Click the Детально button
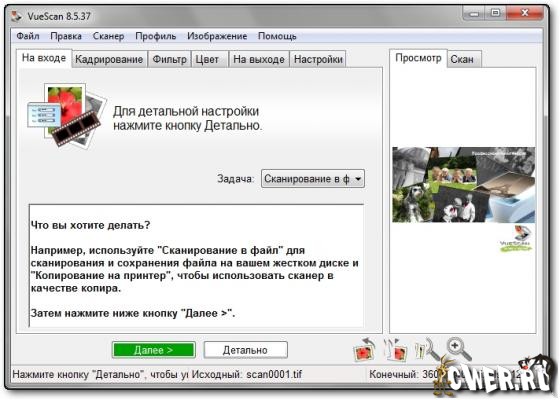Image resolution: width=560 pixels, height=400 pixels. point(245,350)
